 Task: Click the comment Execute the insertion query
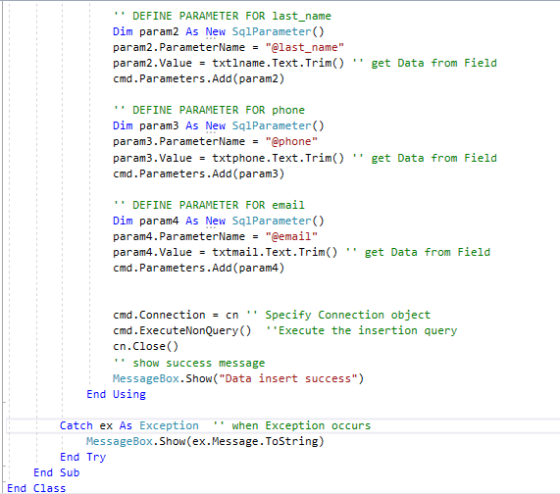(361, 331)
